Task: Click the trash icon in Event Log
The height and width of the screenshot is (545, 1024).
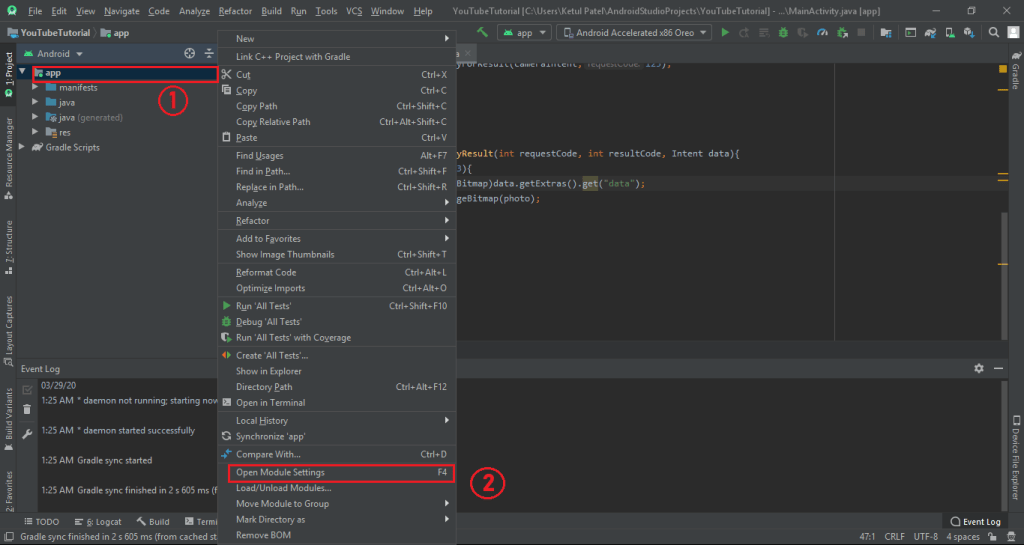Action: pos(27,410)
